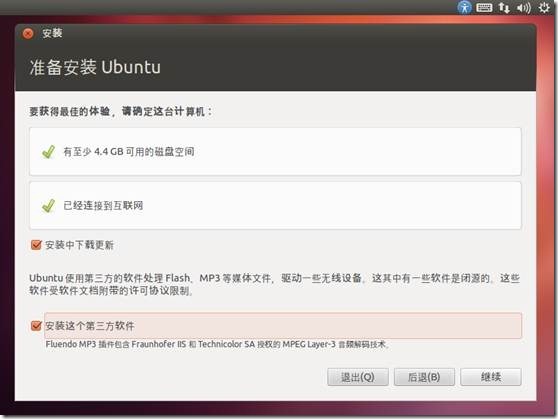The image size is (558, 419).
Task: Open the network connections indicator
Action: 504,7
